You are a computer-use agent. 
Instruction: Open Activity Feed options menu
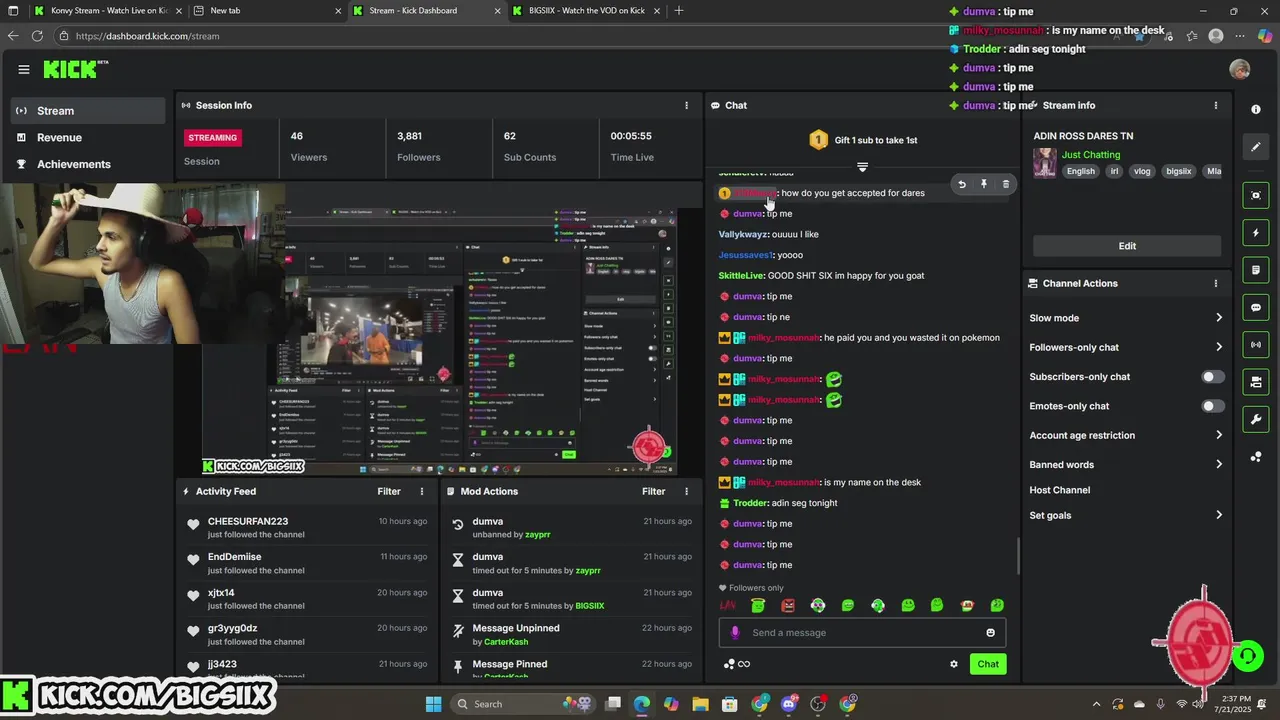pos(422,491)
